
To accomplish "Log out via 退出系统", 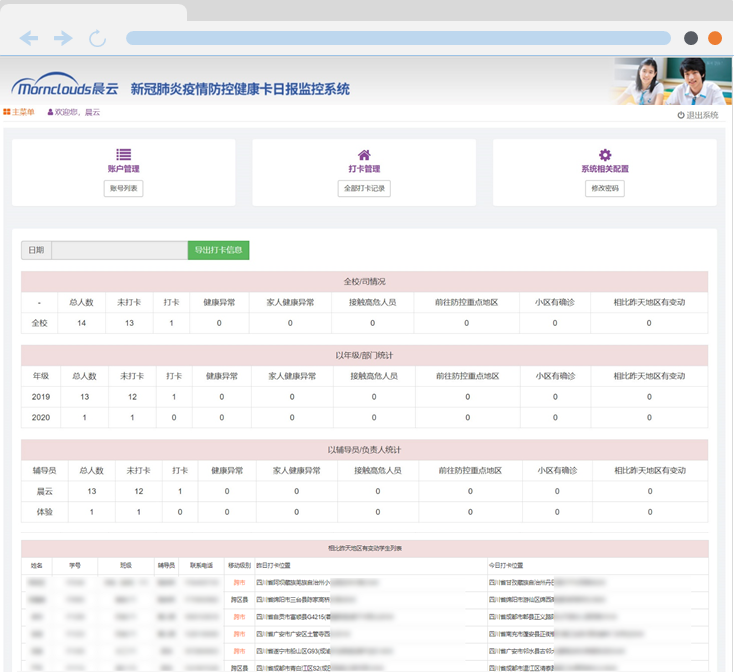I will pyautogui.click(x=698, y=115).
